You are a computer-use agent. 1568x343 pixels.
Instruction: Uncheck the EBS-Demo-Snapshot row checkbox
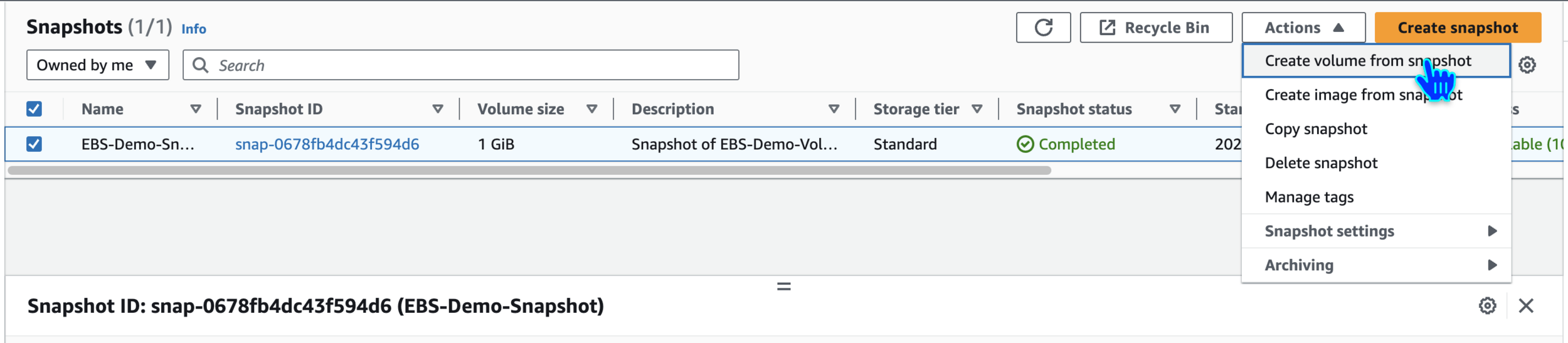pyautogui.click(x=34, y=144)
